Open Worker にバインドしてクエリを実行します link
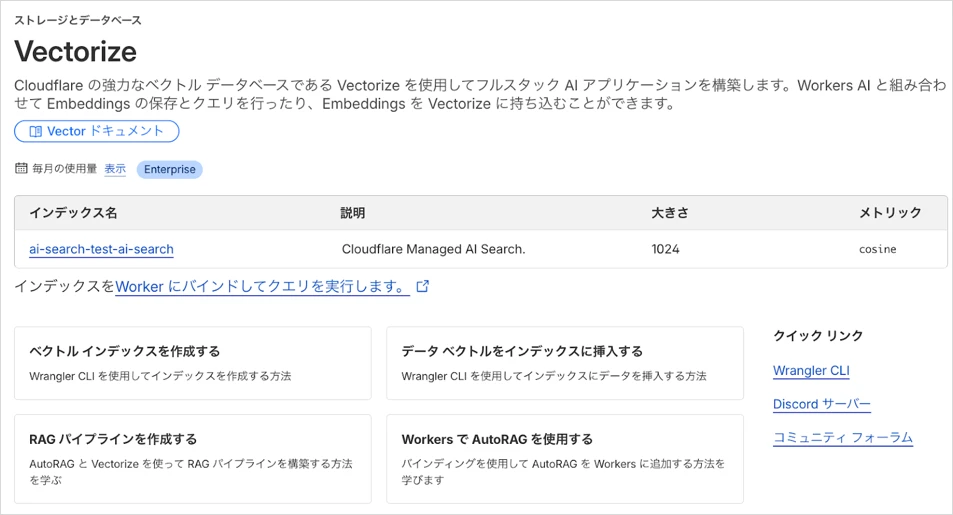953x515 pixels. 262,286
